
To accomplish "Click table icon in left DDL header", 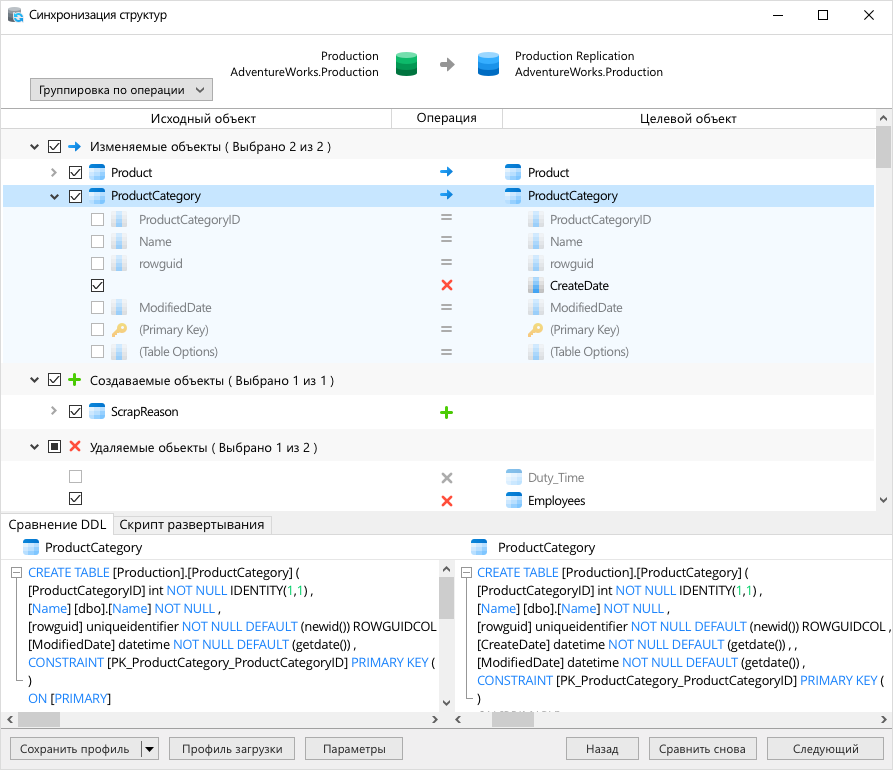I will click(x=31, y=547).
